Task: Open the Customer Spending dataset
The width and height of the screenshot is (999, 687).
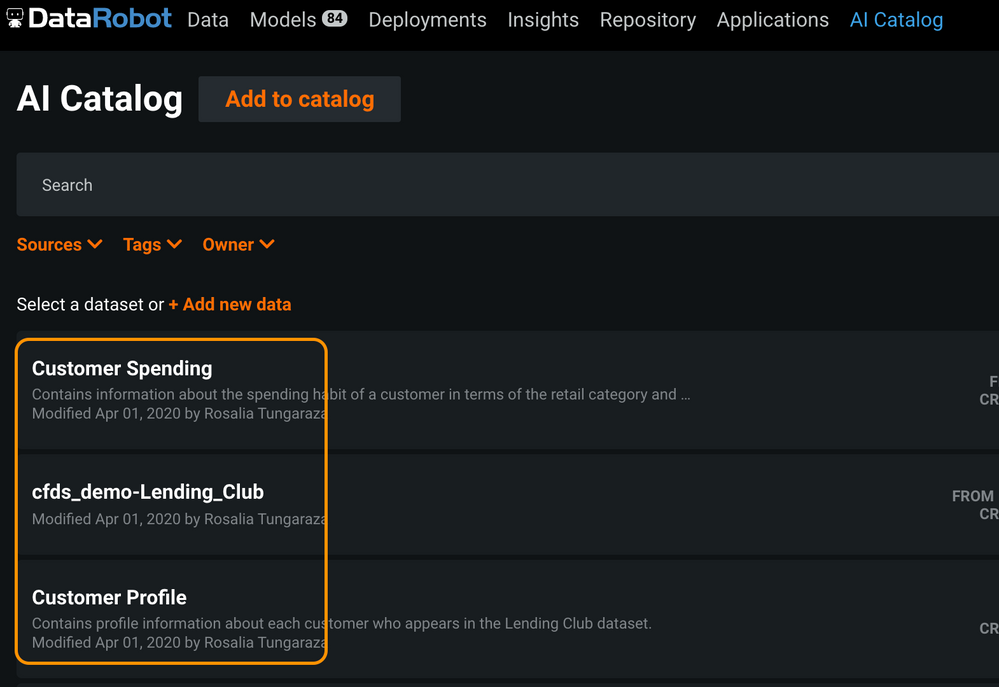Action: coord(122,368)
